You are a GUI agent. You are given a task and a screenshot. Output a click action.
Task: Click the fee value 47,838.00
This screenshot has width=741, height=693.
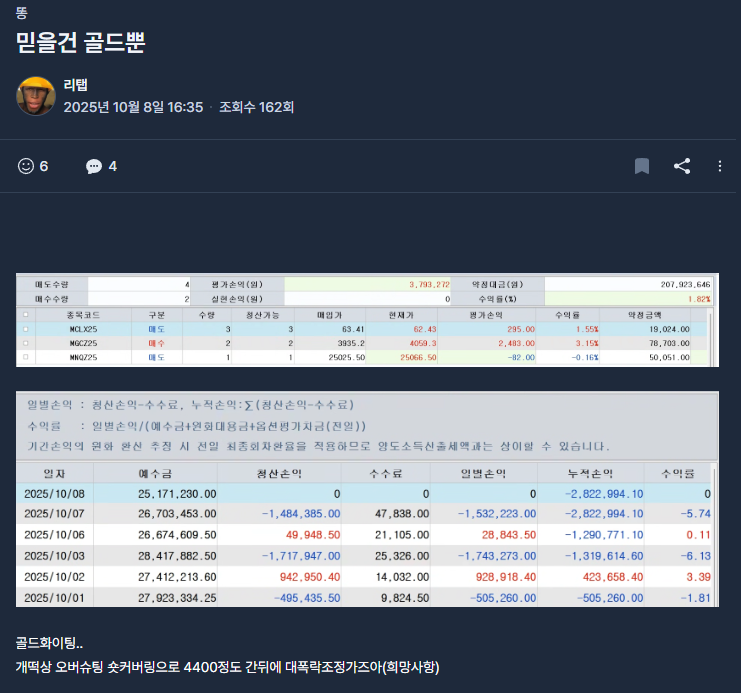click(402, 514)
